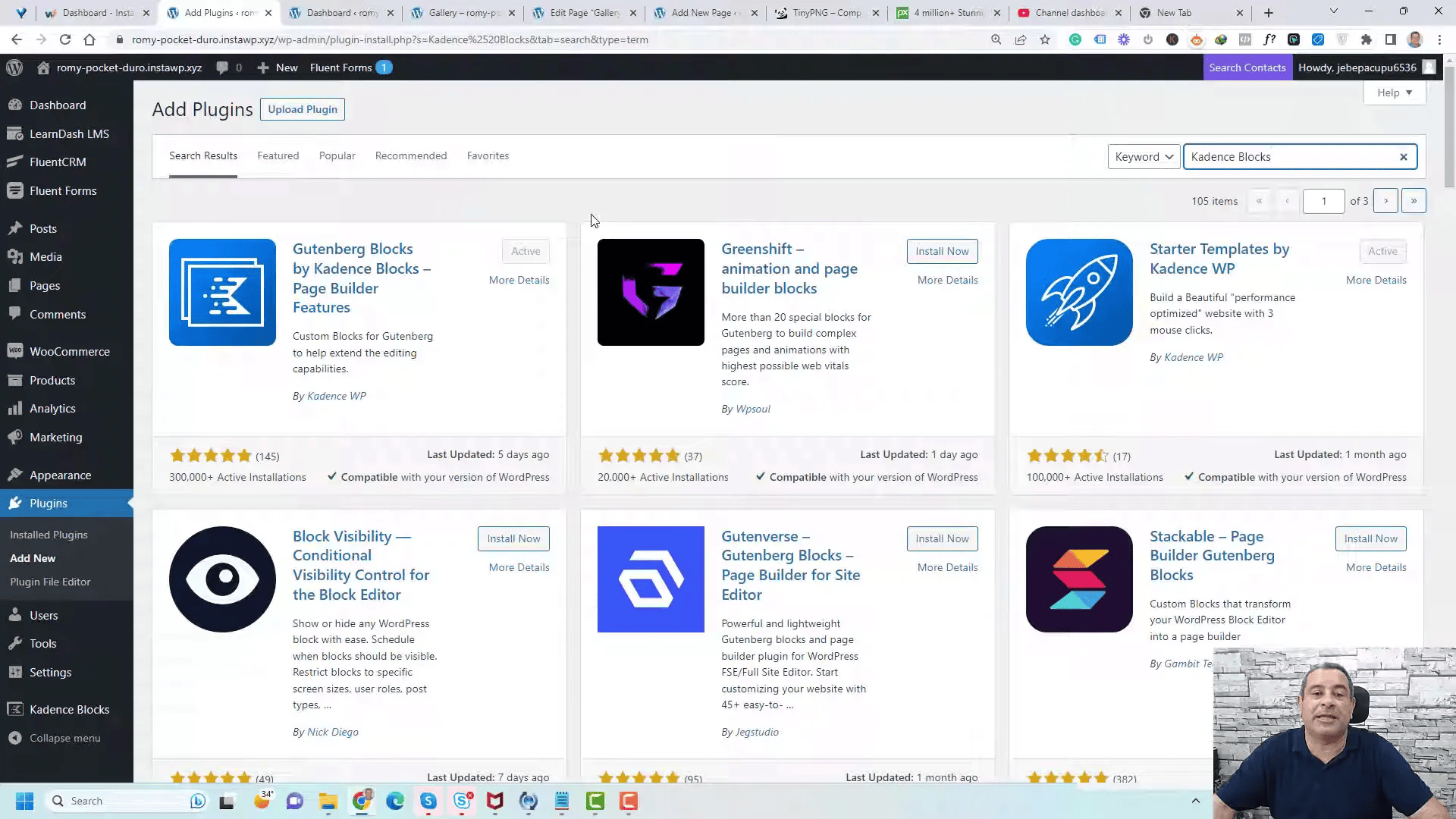
Task: Switch to Featured plugins tab
Action: coord(278,156)
